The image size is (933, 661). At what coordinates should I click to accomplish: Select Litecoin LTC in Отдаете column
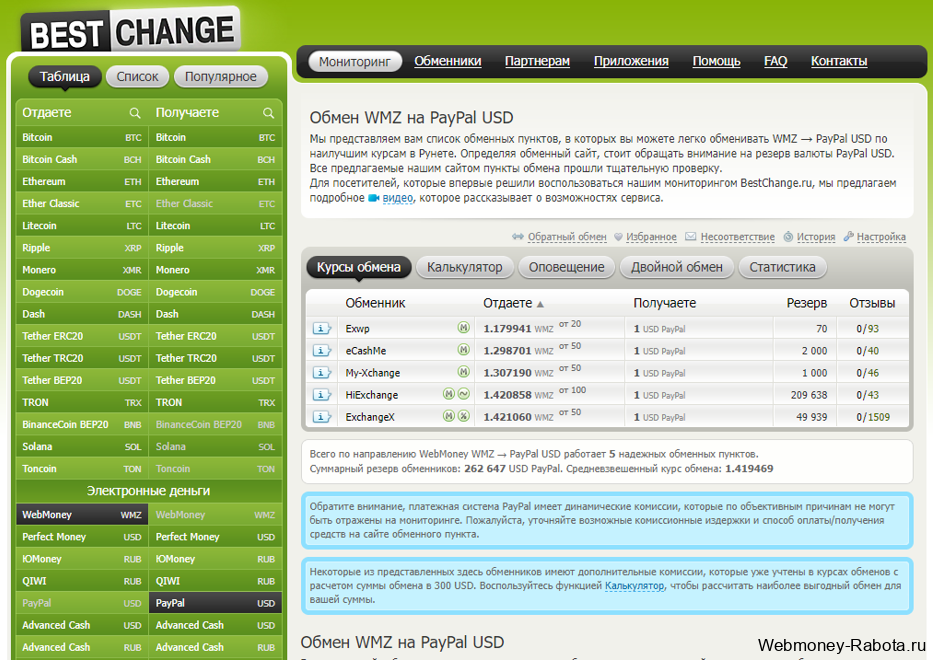point(82,225)
